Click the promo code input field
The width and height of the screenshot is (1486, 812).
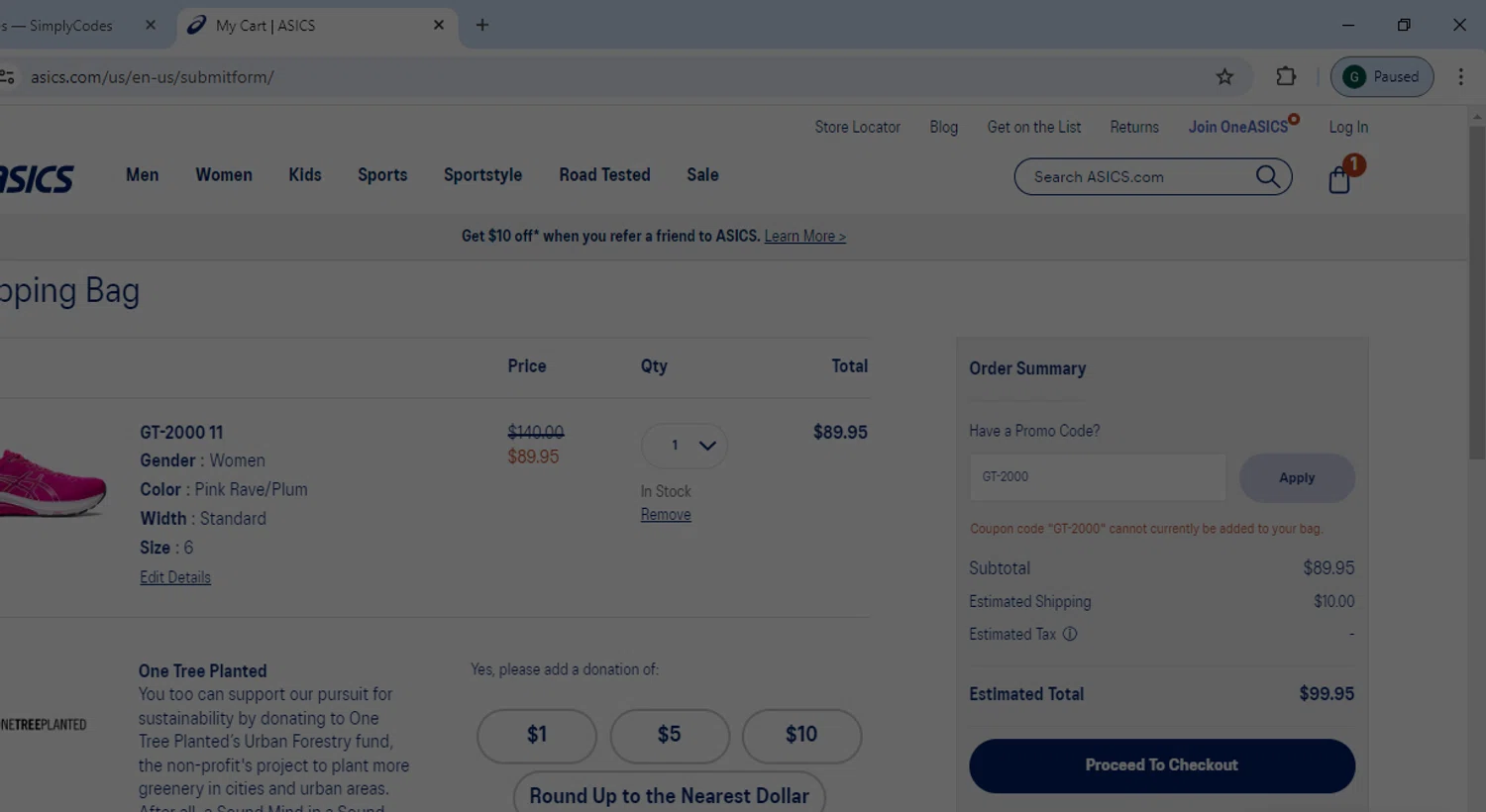(1098, 477)
